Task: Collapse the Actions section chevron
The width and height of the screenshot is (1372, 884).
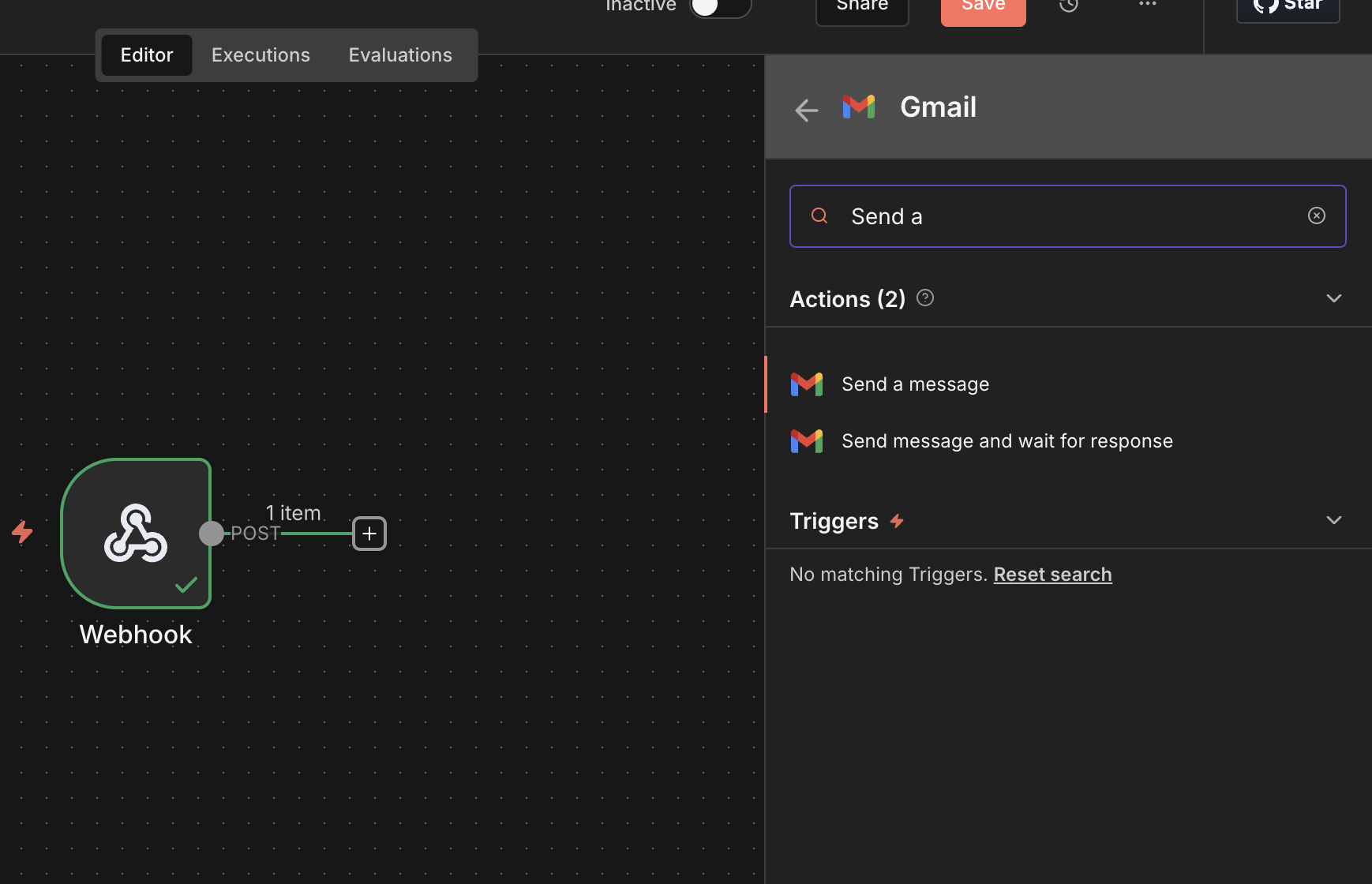Action: coord(1333,298)
